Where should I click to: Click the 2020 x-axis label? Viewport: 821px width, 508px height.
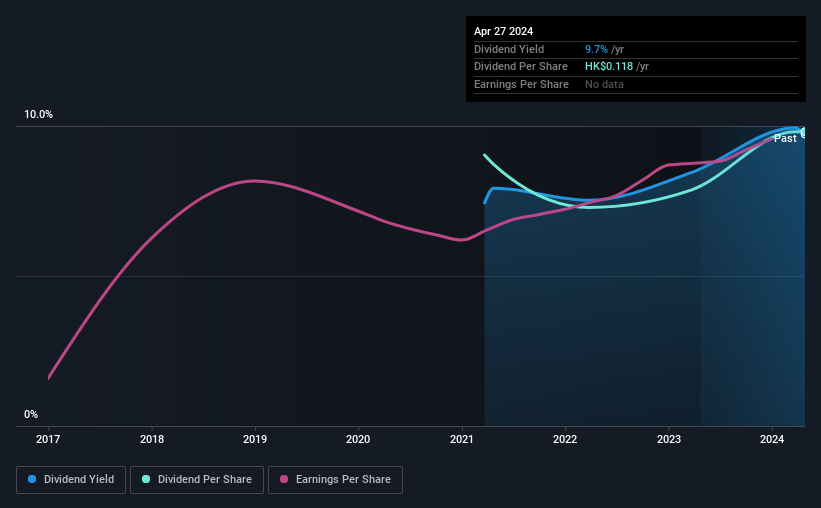point(358,439)
